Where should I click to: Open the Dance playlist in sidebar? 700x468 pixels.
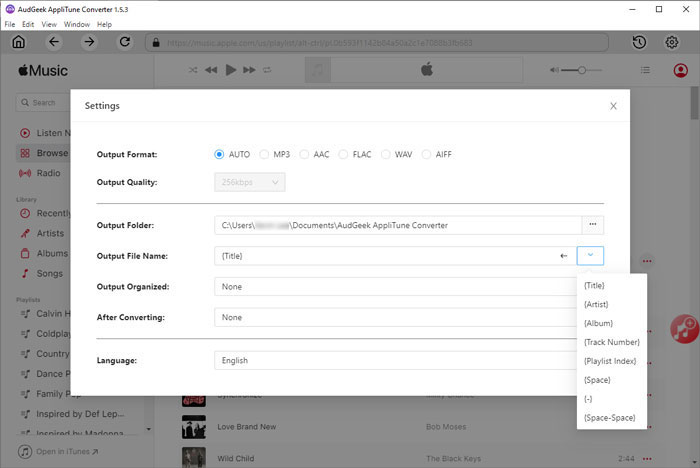[x=45, y=374]
